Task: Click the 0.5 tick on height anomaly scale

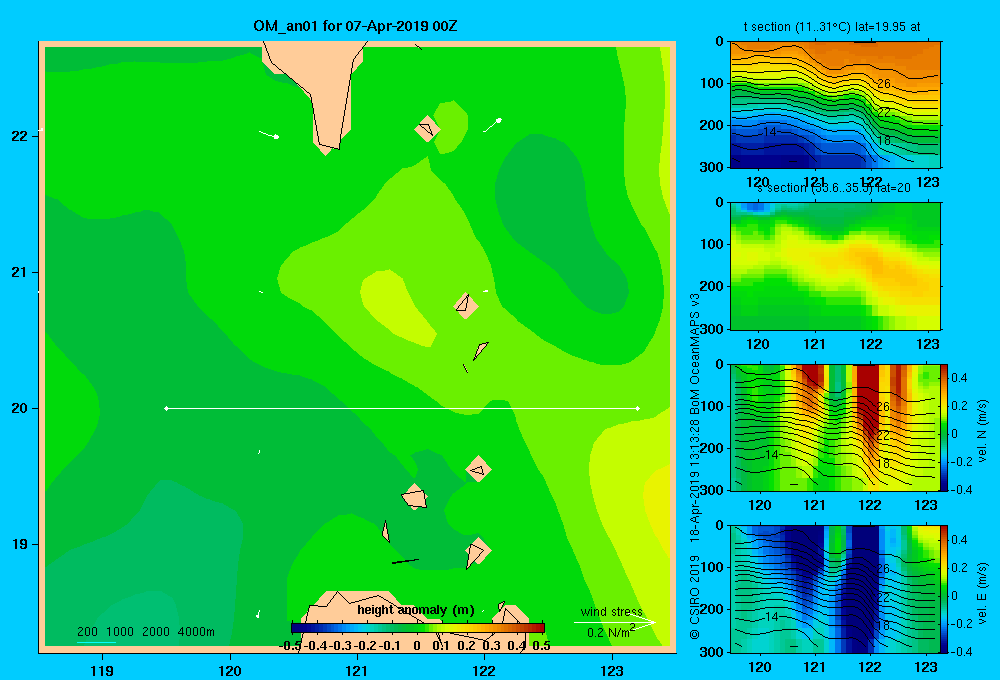Action: pyautogui.click(x=541, y=646)
